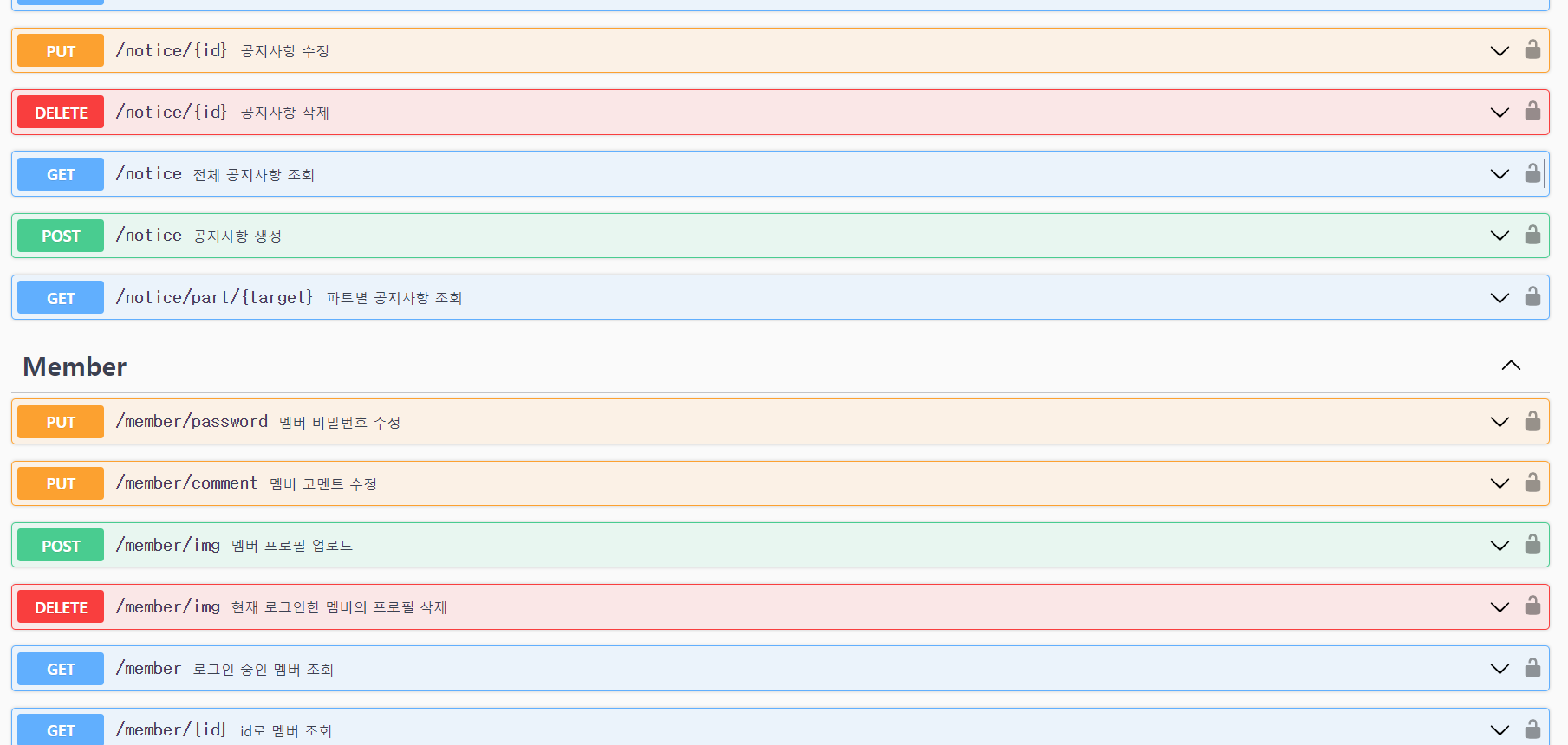
Task: Click path /notice in GET row
Action: click(149, 173)
